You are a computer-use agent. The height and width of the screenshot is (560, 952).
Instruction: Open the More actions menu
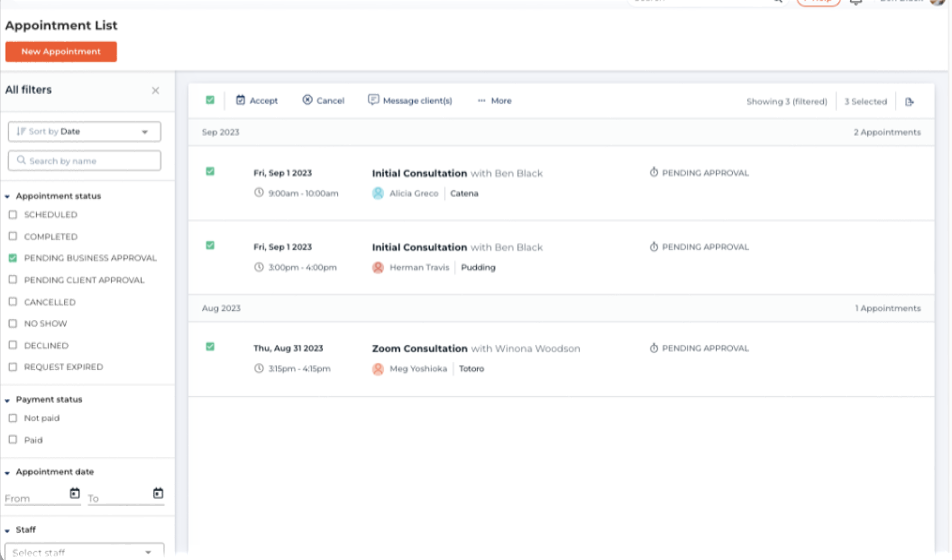tap(495, 101)
